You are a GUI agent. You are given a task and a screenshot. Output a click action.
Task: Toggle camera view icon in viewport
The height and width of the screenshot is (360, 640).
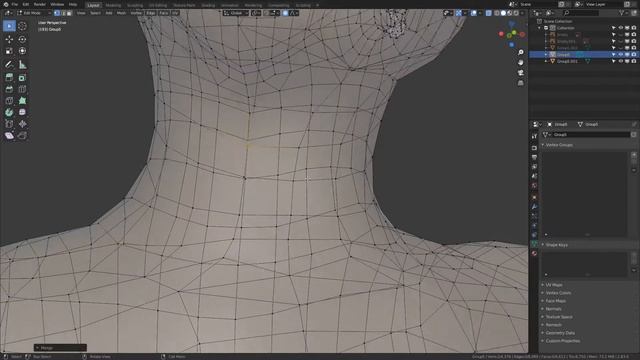pos(520,73)
